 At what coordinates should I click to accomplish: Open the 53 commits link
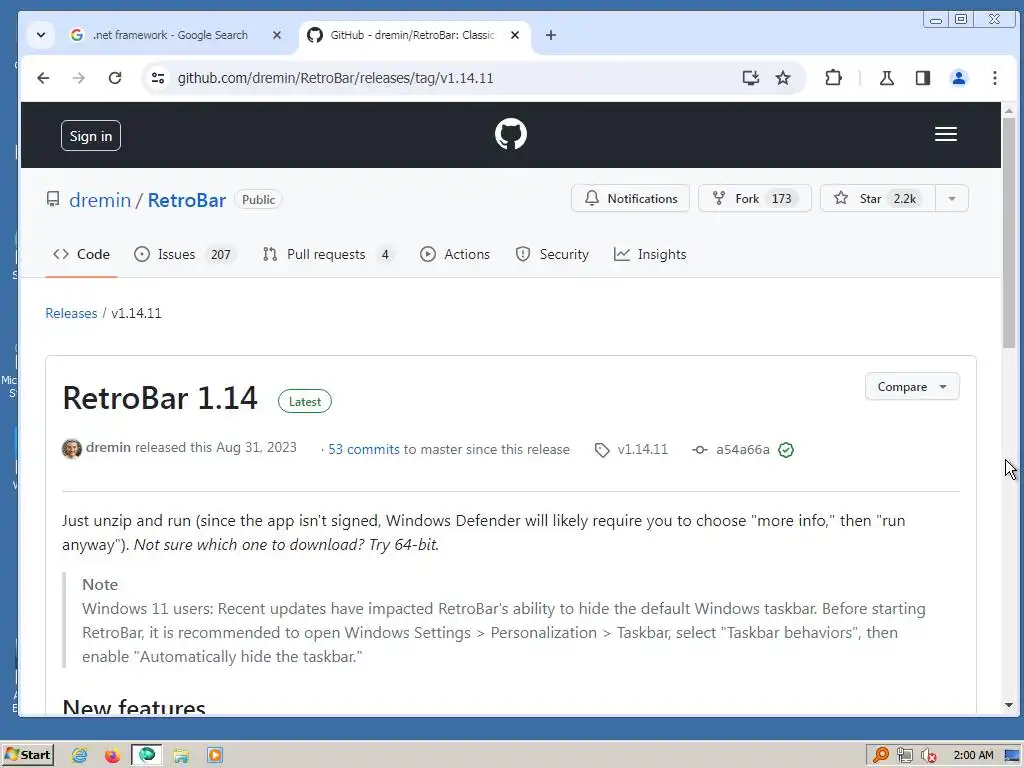tap(364, 450)
